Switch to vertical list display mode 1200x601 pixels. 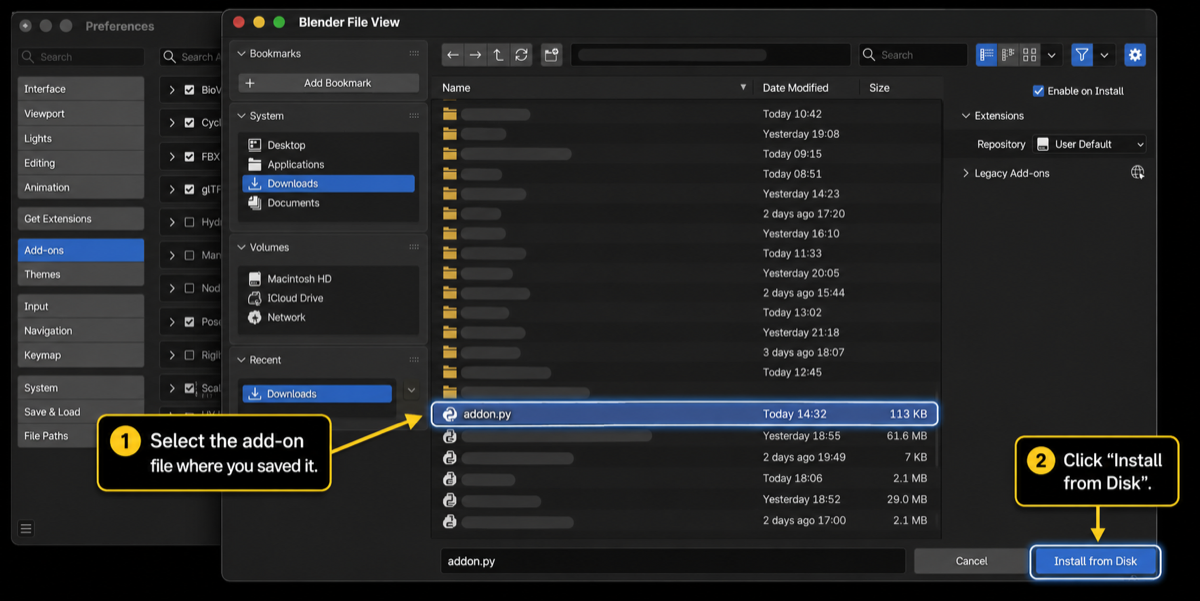coord(987,55)
